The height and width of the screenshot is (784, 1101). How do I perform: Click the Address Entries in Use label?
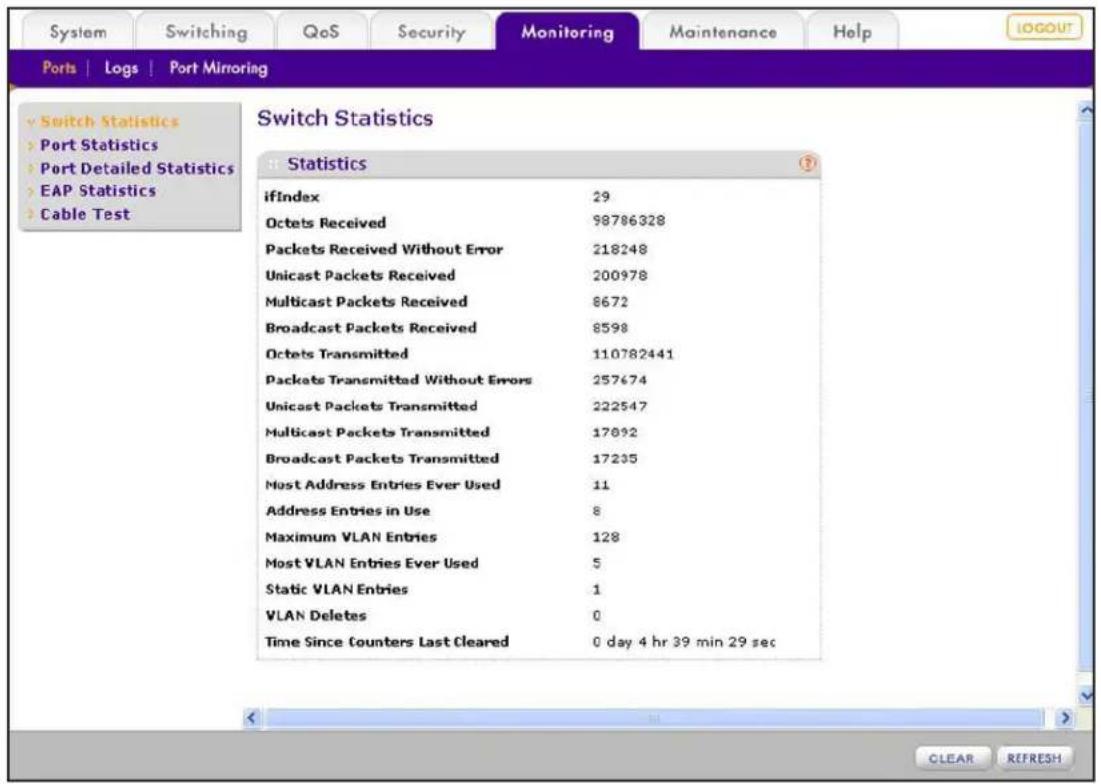point(348,511)
